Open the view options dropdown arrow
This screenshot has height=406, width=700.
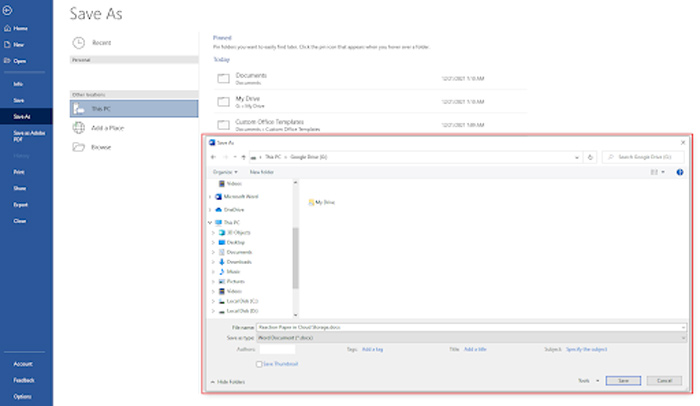tap(663, 172)
